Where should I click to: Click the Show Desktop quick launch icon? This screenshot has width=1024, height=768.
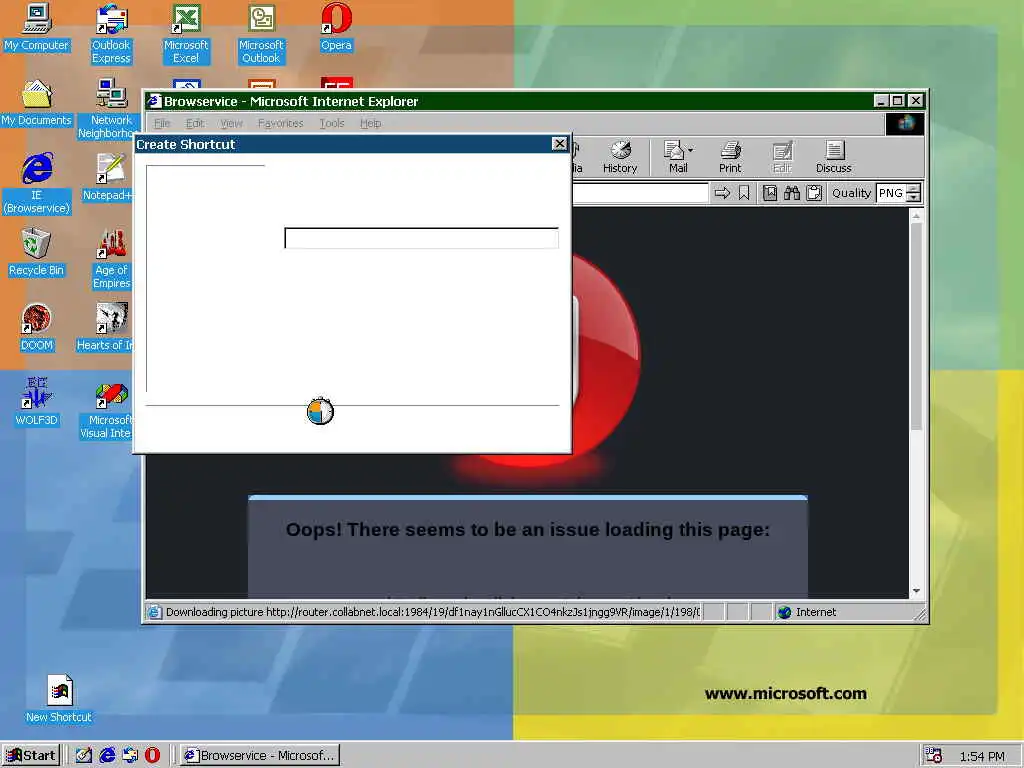84,756
